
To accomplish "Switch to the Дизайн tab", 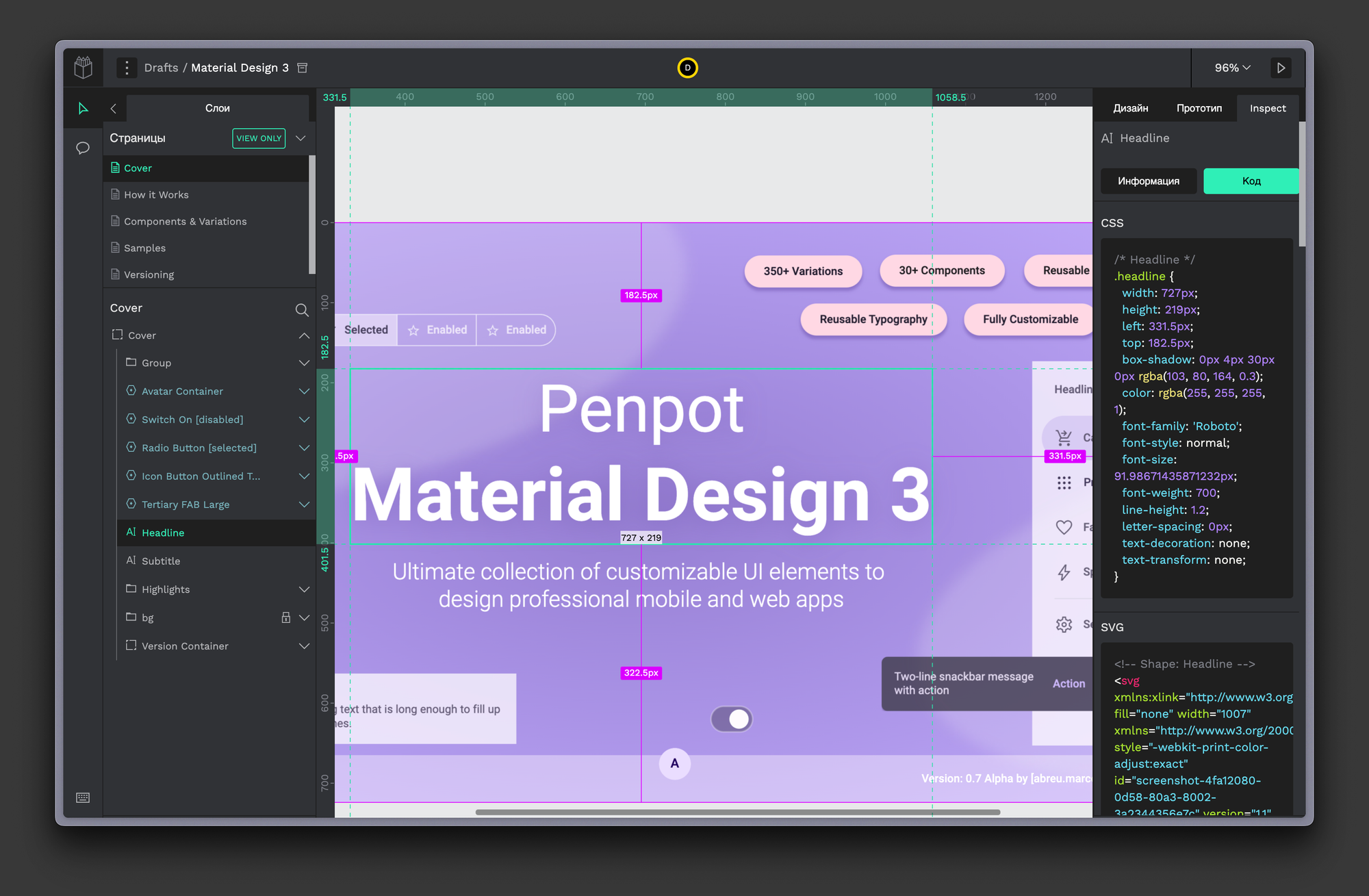I will point(1131,108).
